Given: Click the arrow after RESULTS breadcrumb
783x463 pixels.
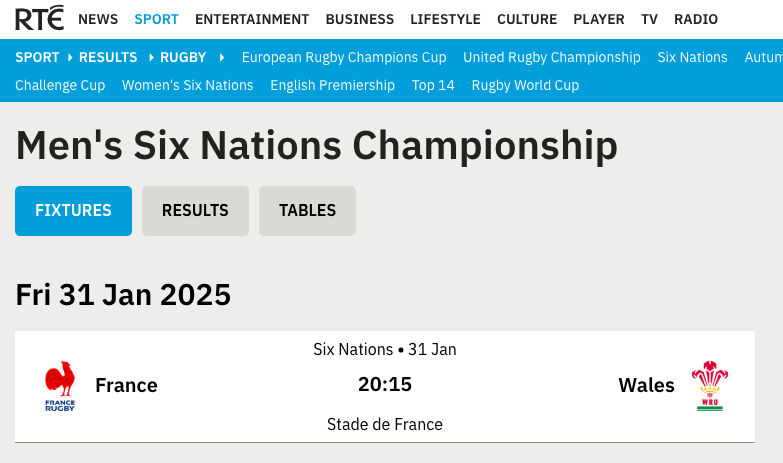Looking at the screenshot, I should tap(151, 57).
